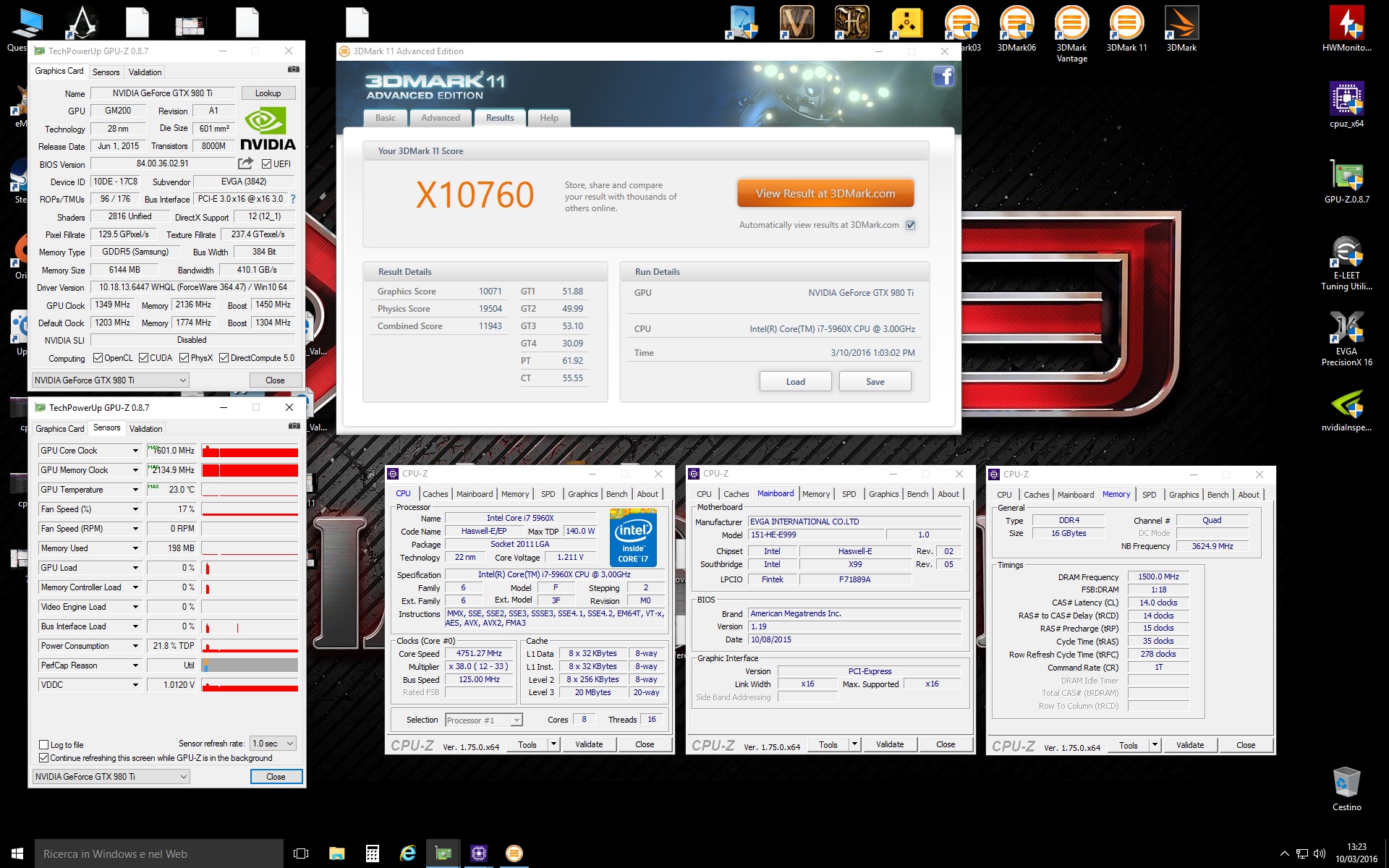
Task: Launch EVGA PrecisionX 16 icon
Action: [x=1346, y=339]
